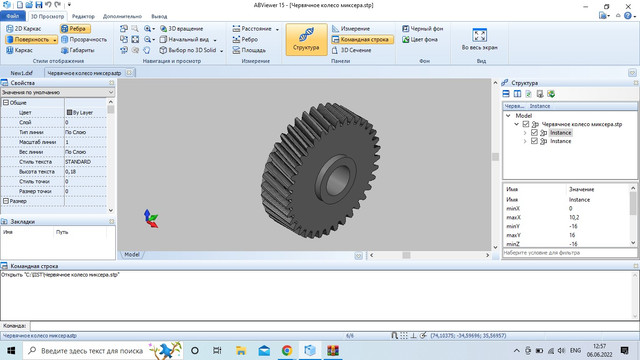Screen dimensions: 640x360
Task: Uncheck the highlighted Instance checkbox
Action: pos(534,133)
